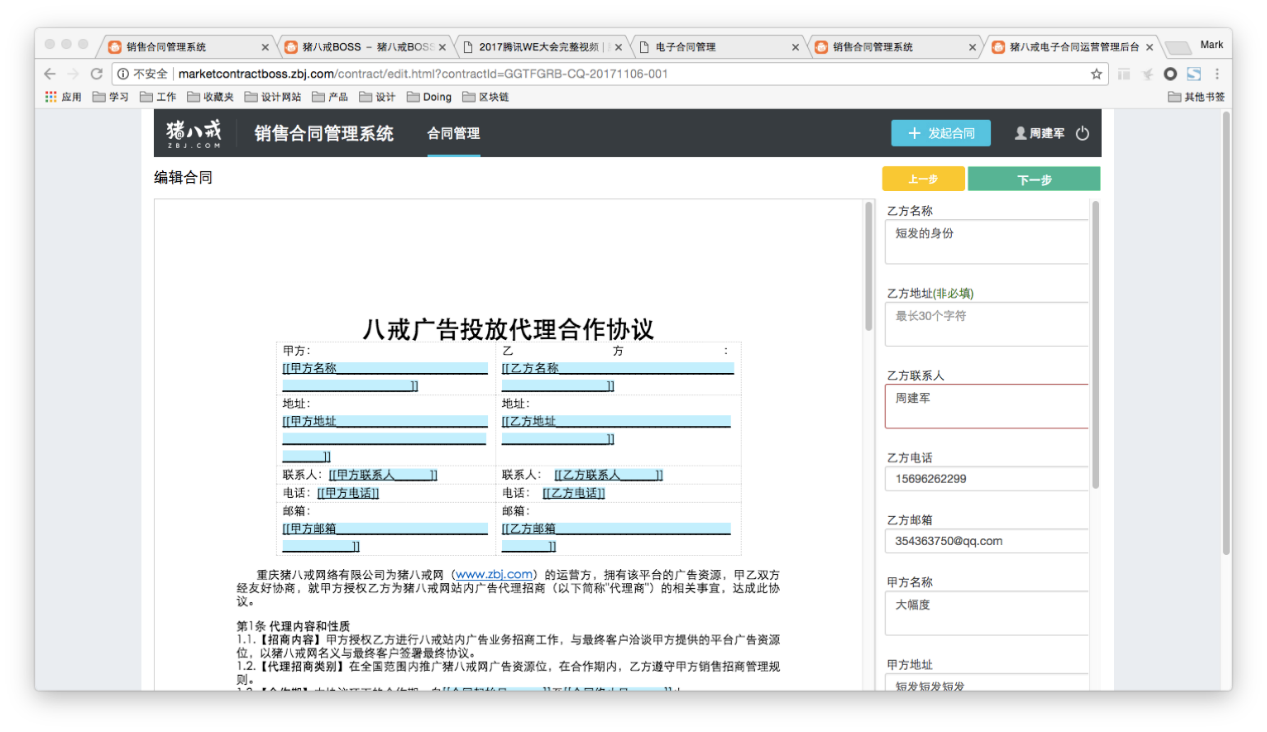Open the Mark profile button in Chrome
The height and width of the screenshot is (732, 1267).
[1212, 44]
